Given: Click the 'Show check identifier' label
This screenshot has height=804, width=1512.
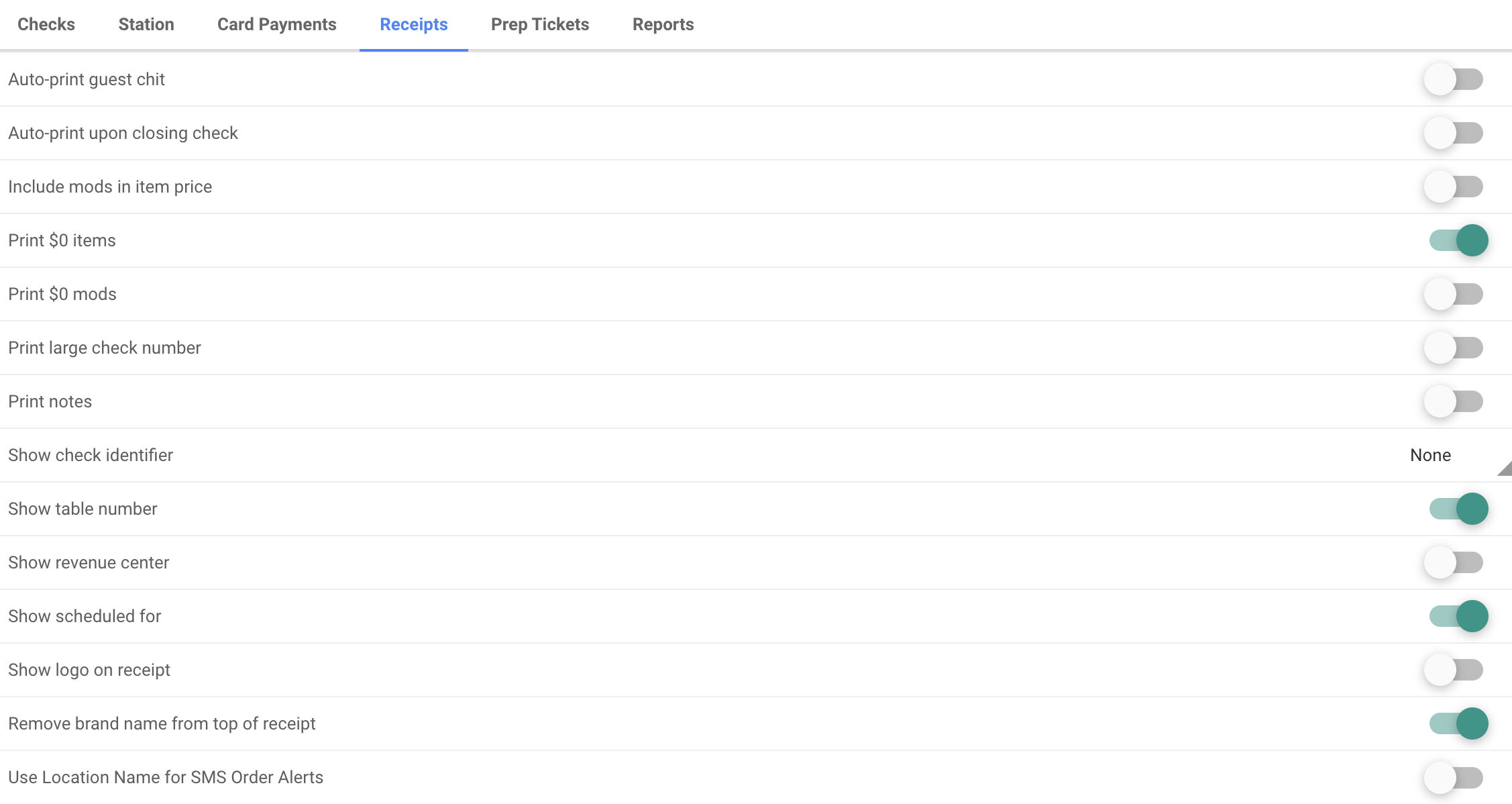Looking at the screenshot, I should point(91,455).
